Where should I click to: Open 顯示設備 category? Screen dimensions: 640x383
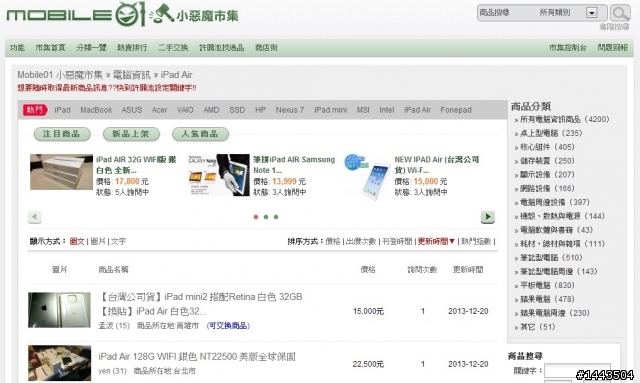tap(547, 175)
